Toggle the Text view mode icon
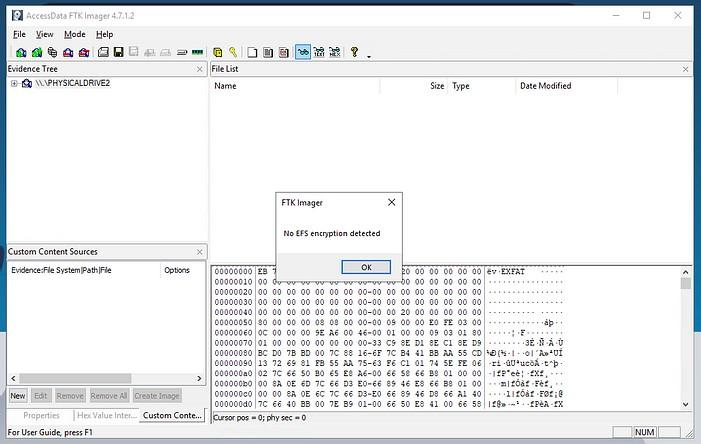The height and width of the screenshot is (444, 701). (319, 52)
